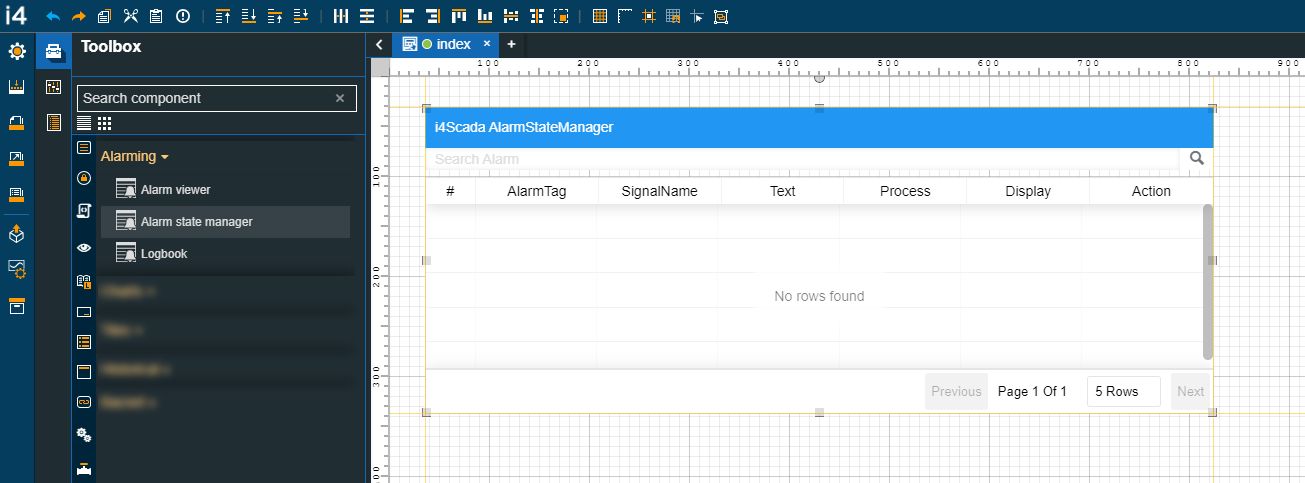1305x483 pixels.
Task: Click the Align left icon
Action: point(407,16)
